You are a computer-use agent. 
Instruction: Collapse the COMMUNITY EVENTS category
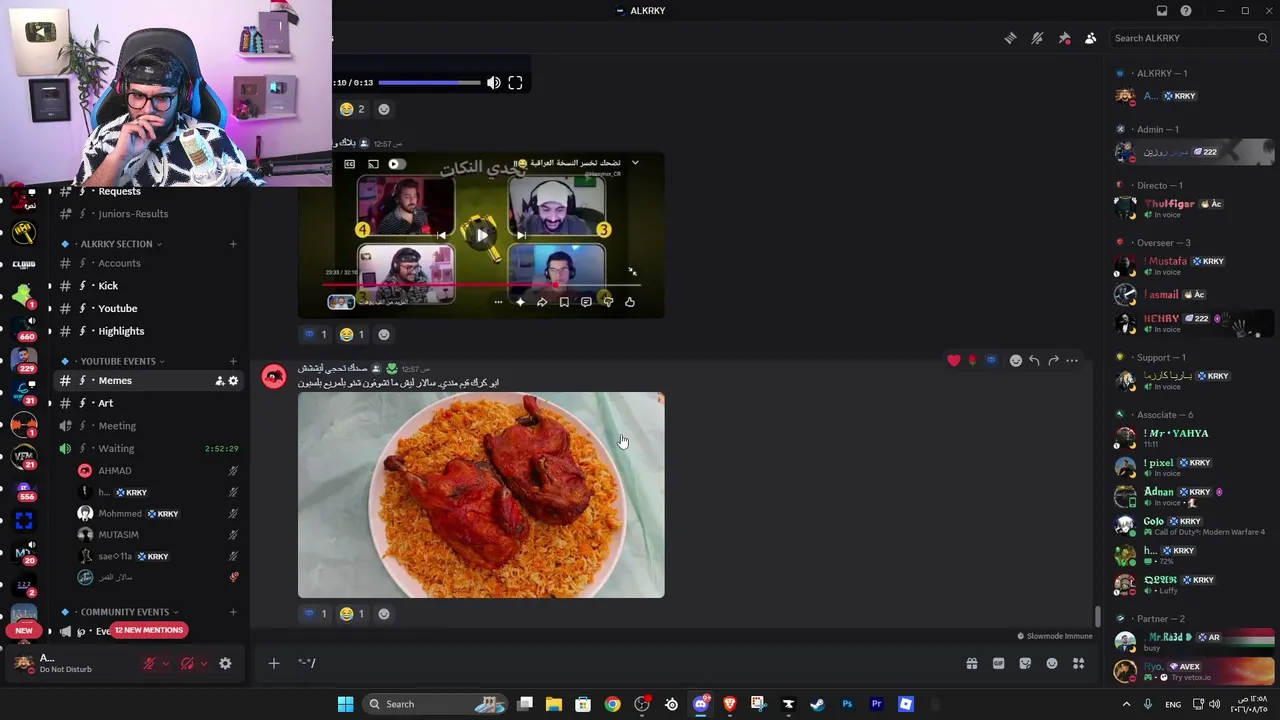124,612
